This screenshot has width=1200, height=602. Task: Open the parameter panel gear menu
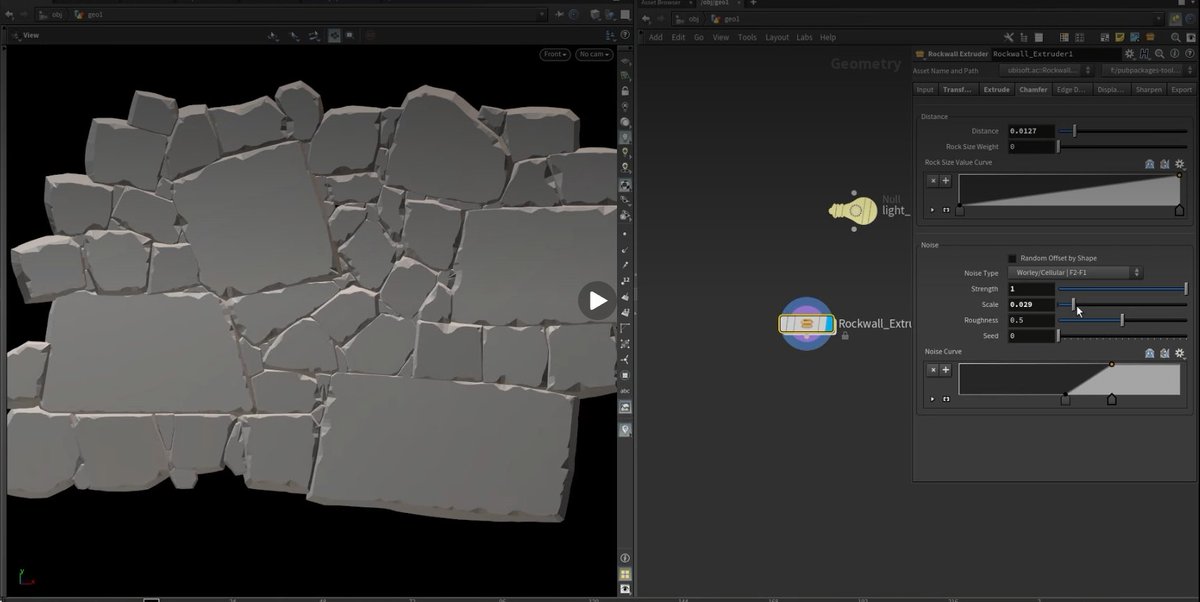[x=1130, y=54]
